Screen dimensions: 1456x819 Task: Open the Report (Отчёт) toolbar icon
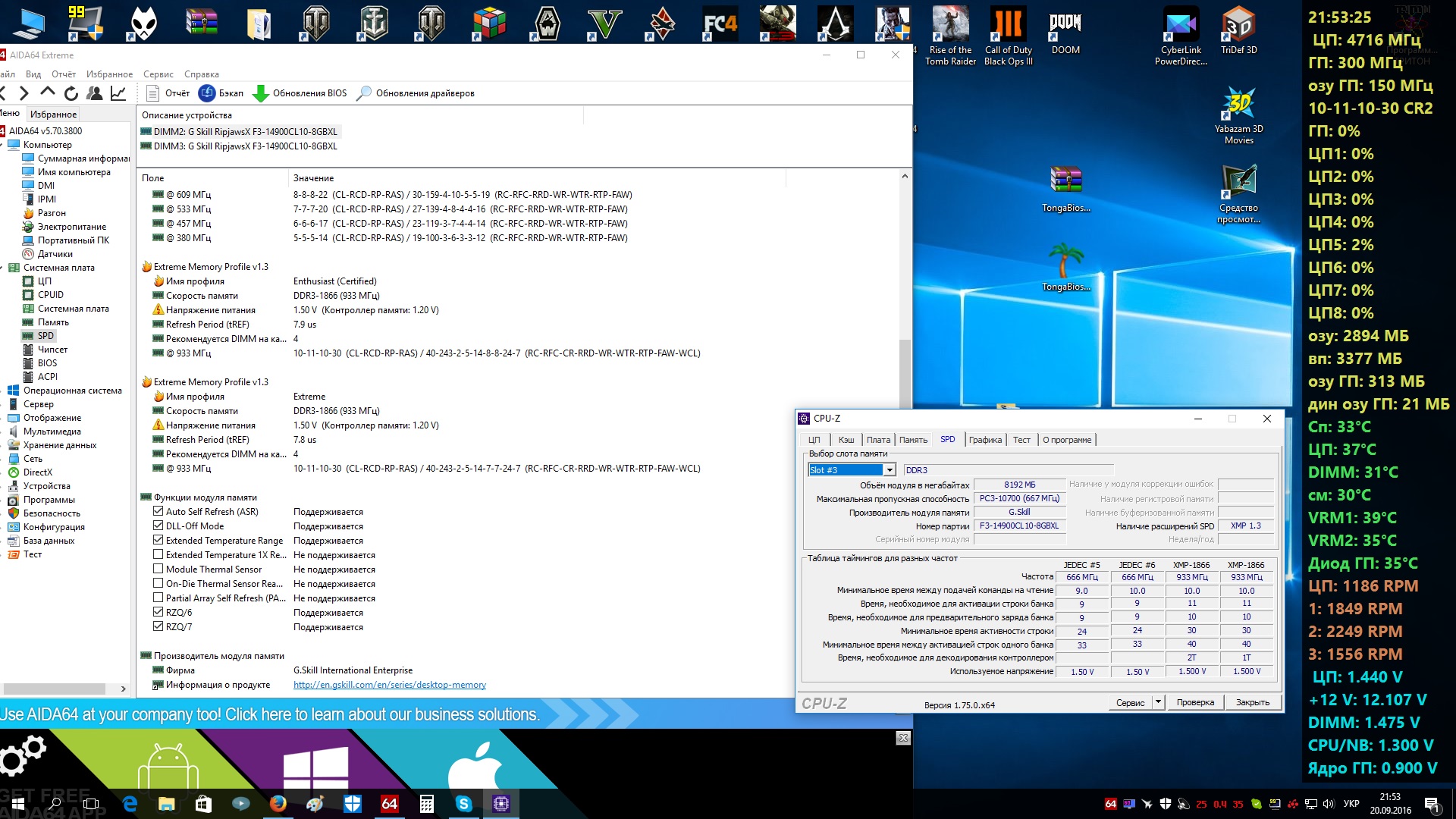tap(152, 93)
